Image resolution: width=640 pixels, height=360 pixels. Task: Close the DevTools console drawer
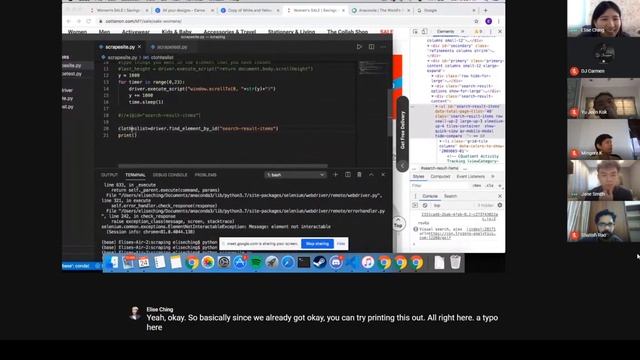500,196
